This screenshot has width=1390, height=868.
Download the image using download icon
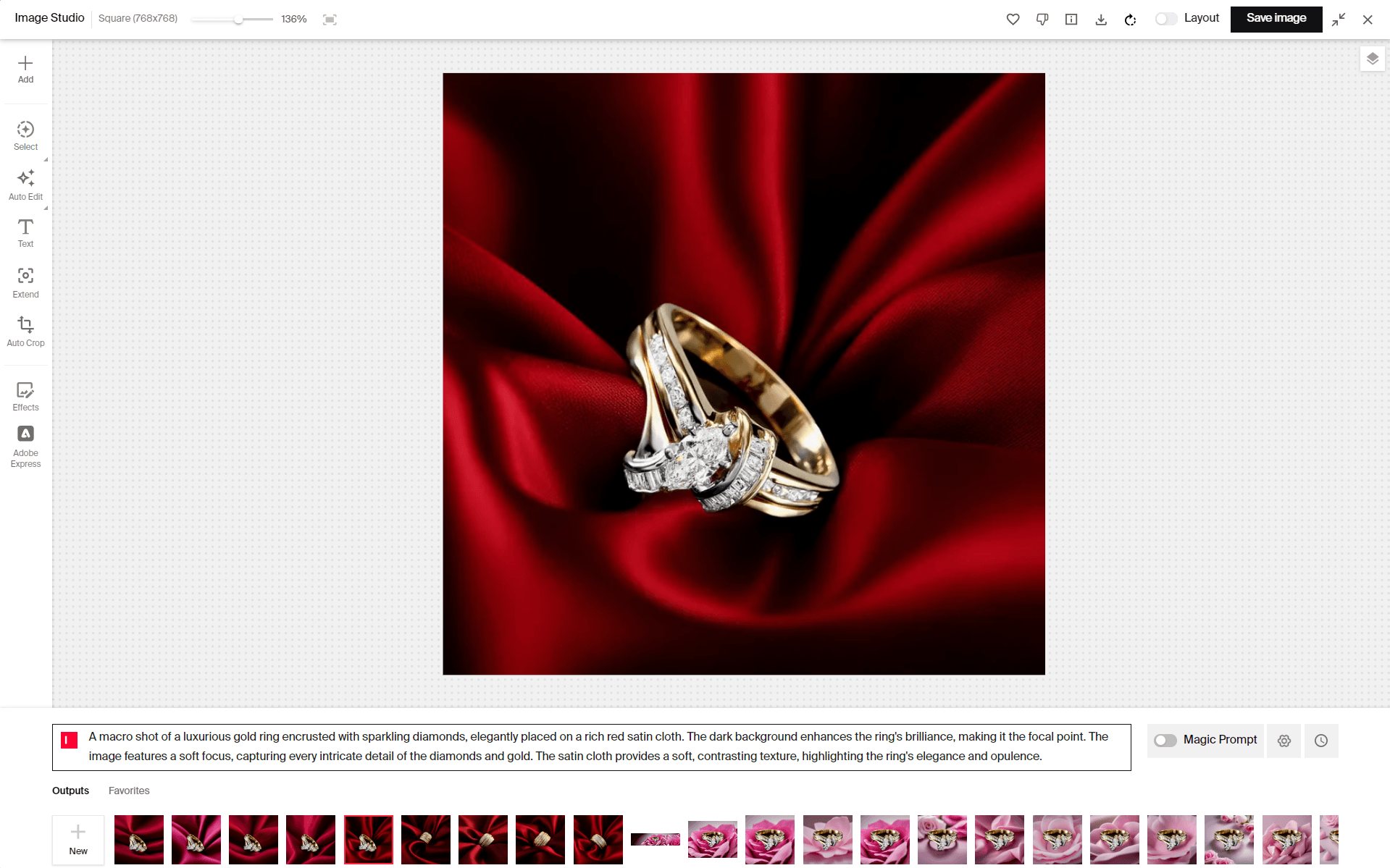click(1100, 20)
